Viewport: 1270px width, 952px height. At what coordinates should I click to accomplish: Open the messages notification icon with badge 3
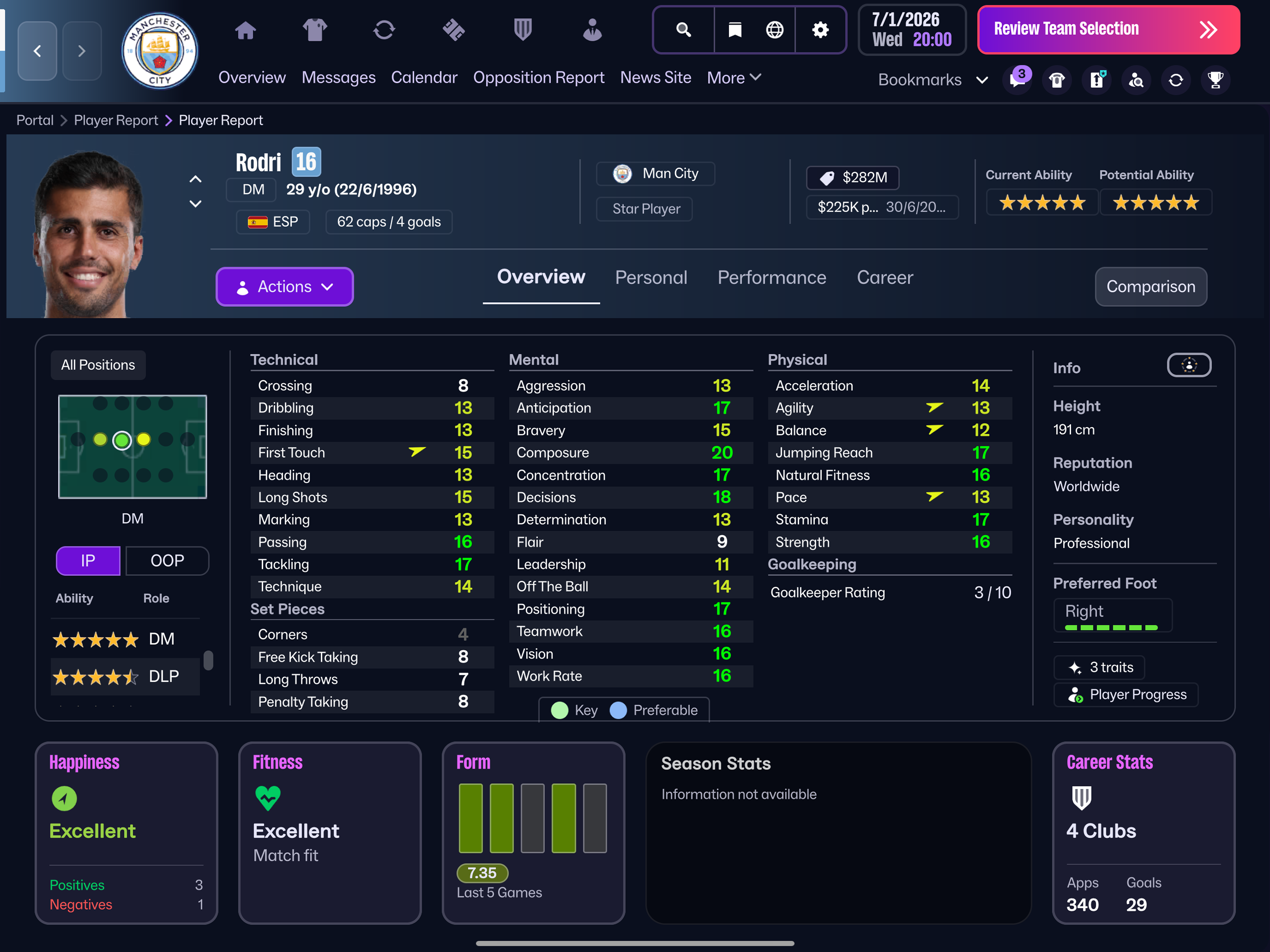point(1018,80)
